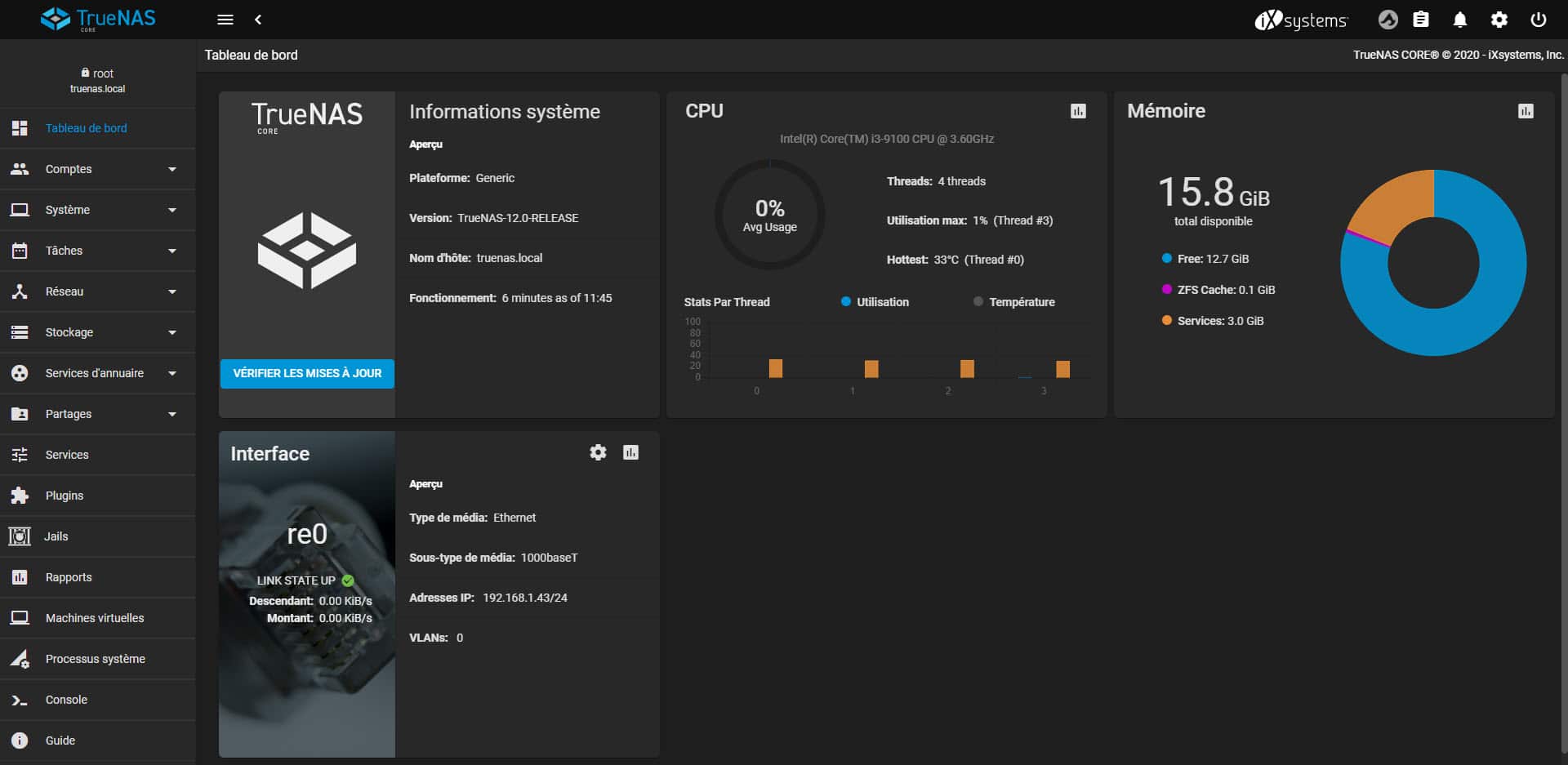Collapse sidebar with back chevron icon
Image resolution: width=1568 pixels, height=765 pixels.
[258, 20]
